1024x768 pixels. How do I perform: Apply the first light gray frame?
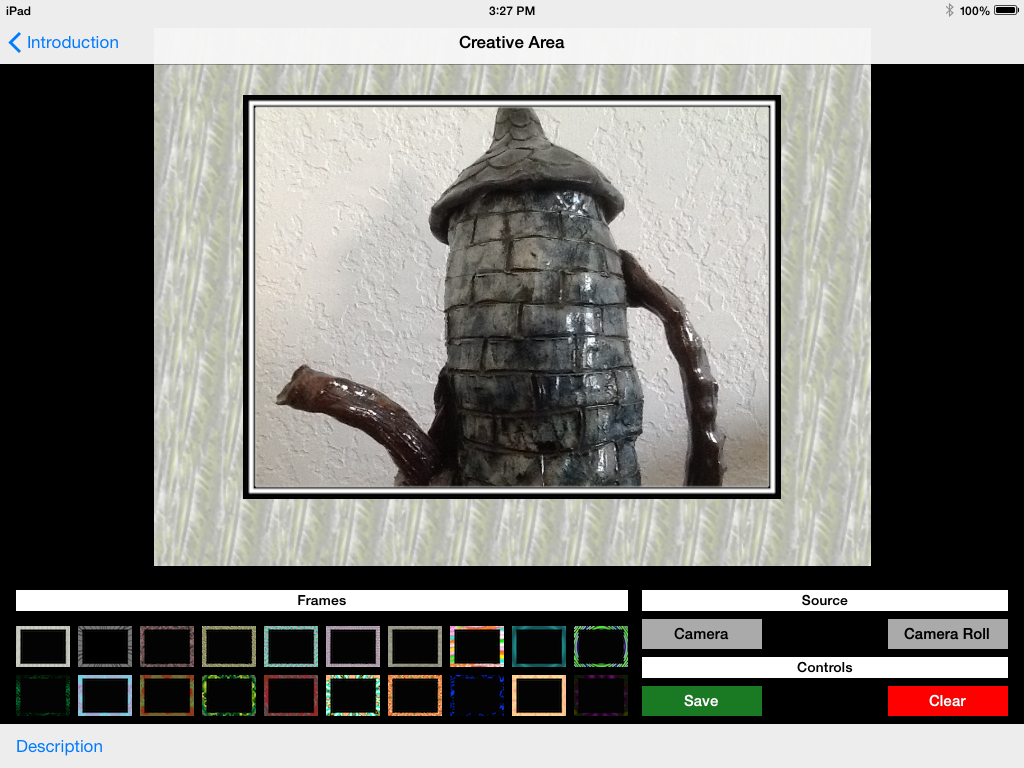(43, 646)
